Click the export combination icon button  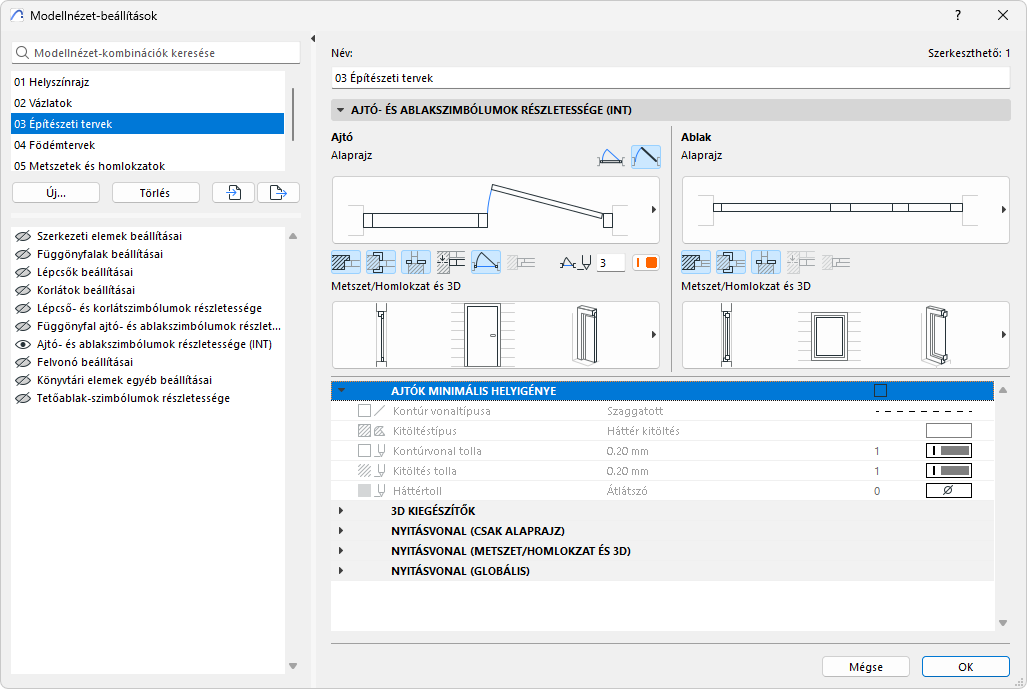(x=278, y=193)
